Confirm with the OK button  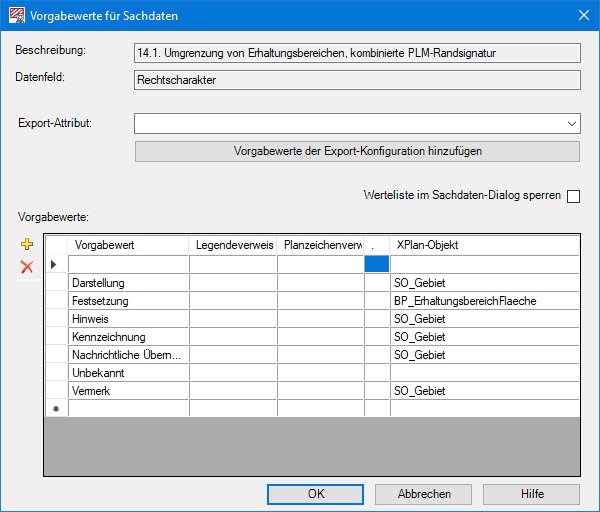tap(316, 494)
